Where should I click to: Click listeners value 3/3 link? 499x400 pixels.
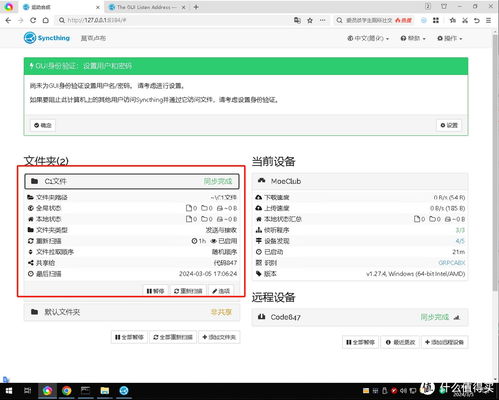coord(460,230)
